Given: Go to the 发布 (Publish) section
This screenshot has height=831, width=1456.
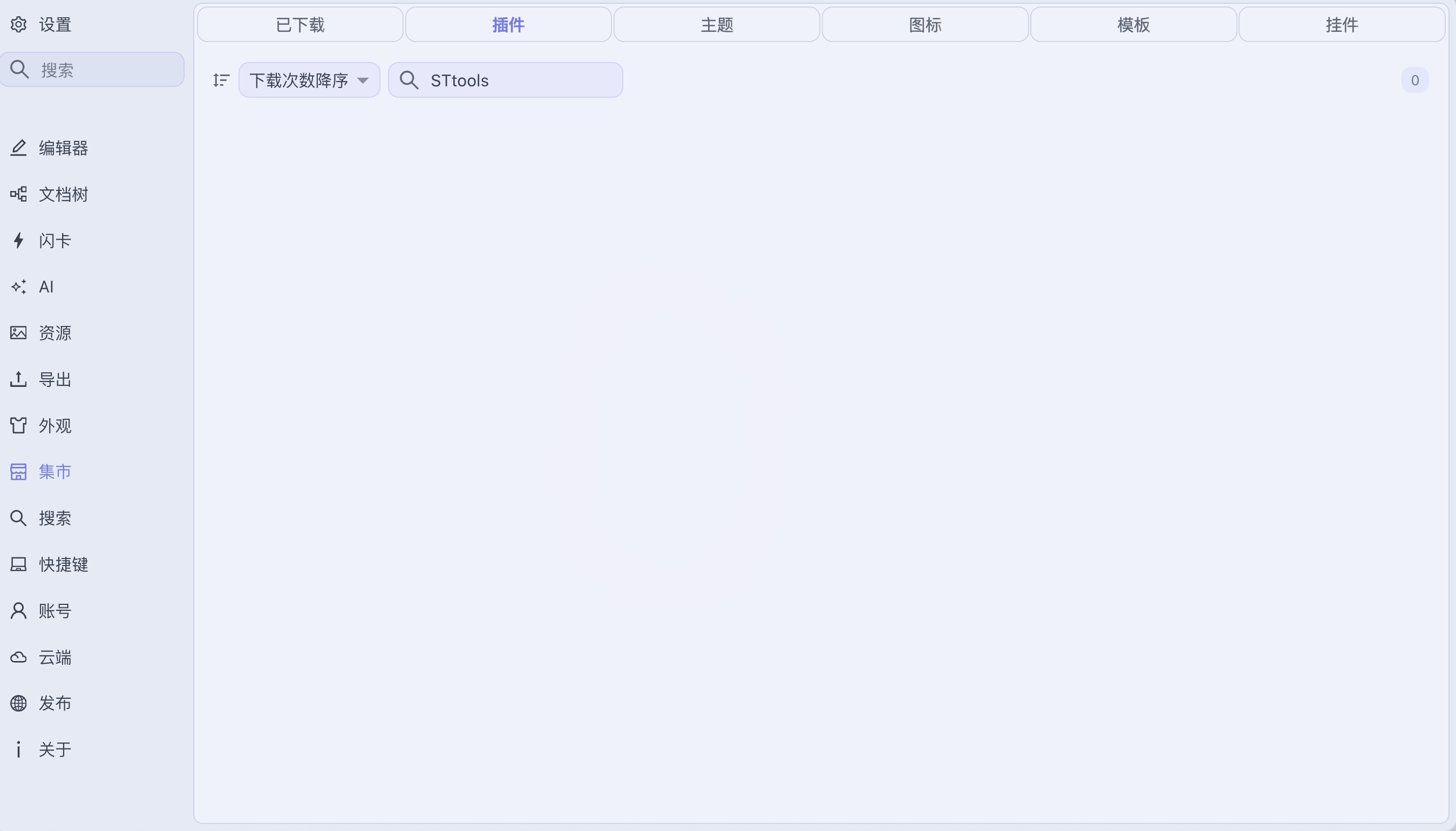Looking at the screenshot, I should click(x=55, y=703).
